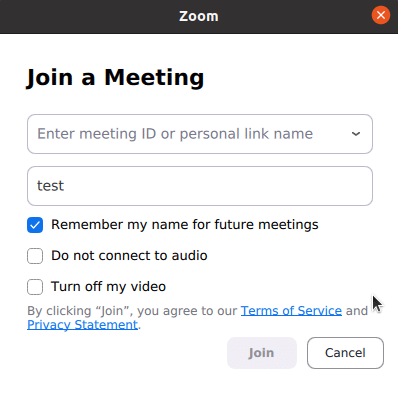Click the greyed-out Join button

click(262, 353)
